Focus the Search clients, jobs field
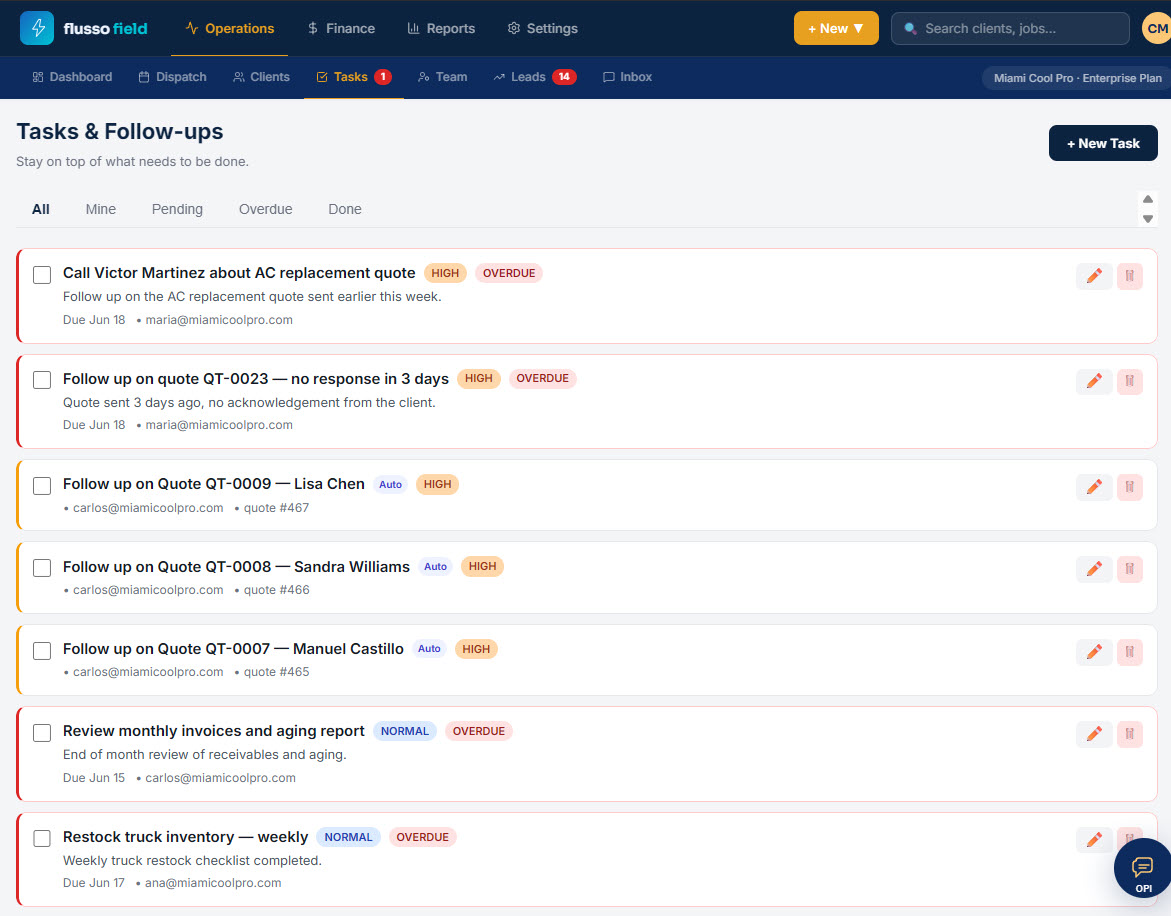The image size is (1171, 916). coord(1010,28)
